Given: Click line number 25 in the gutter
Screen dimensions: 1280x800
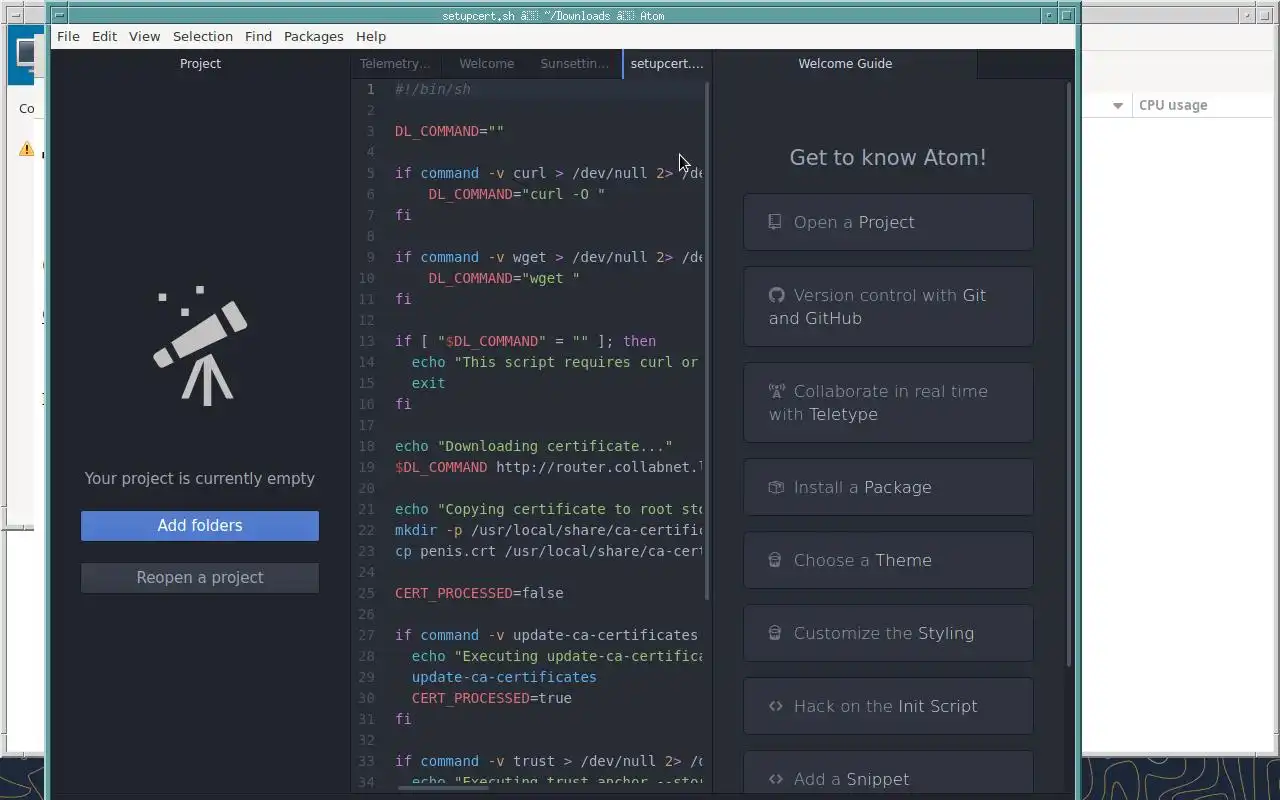Looking at the screenshot, I should point(366,593).
